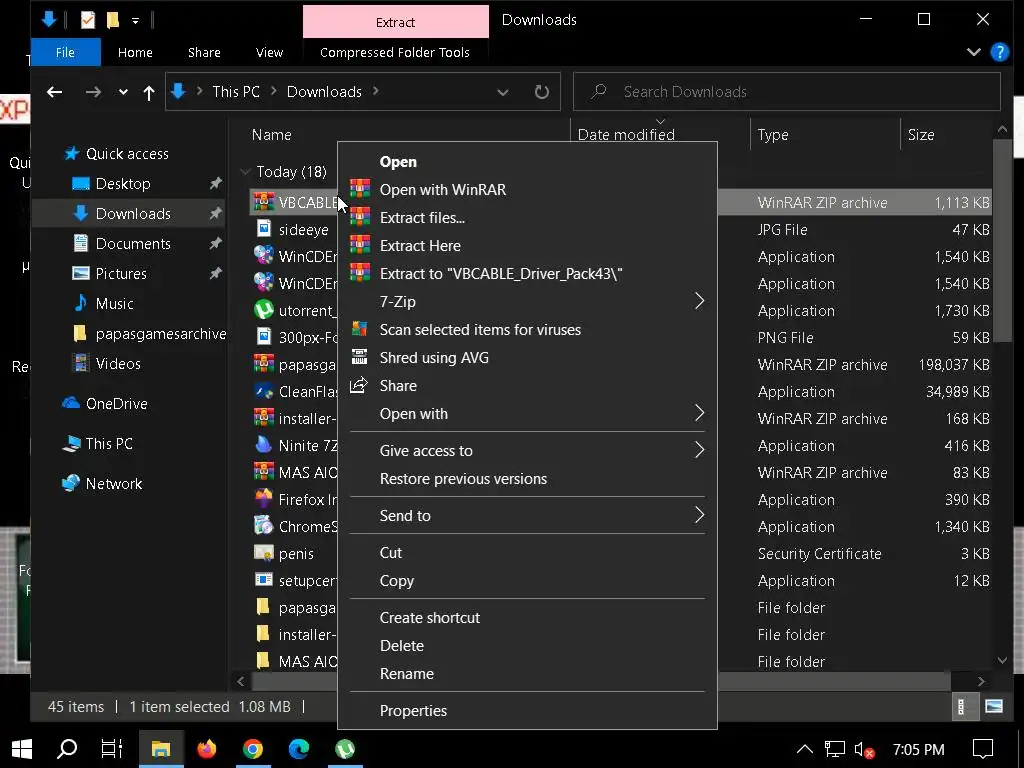Open Firefox from the taskbar
This screenshot has height=768, width=1024.
click(207, 748)
